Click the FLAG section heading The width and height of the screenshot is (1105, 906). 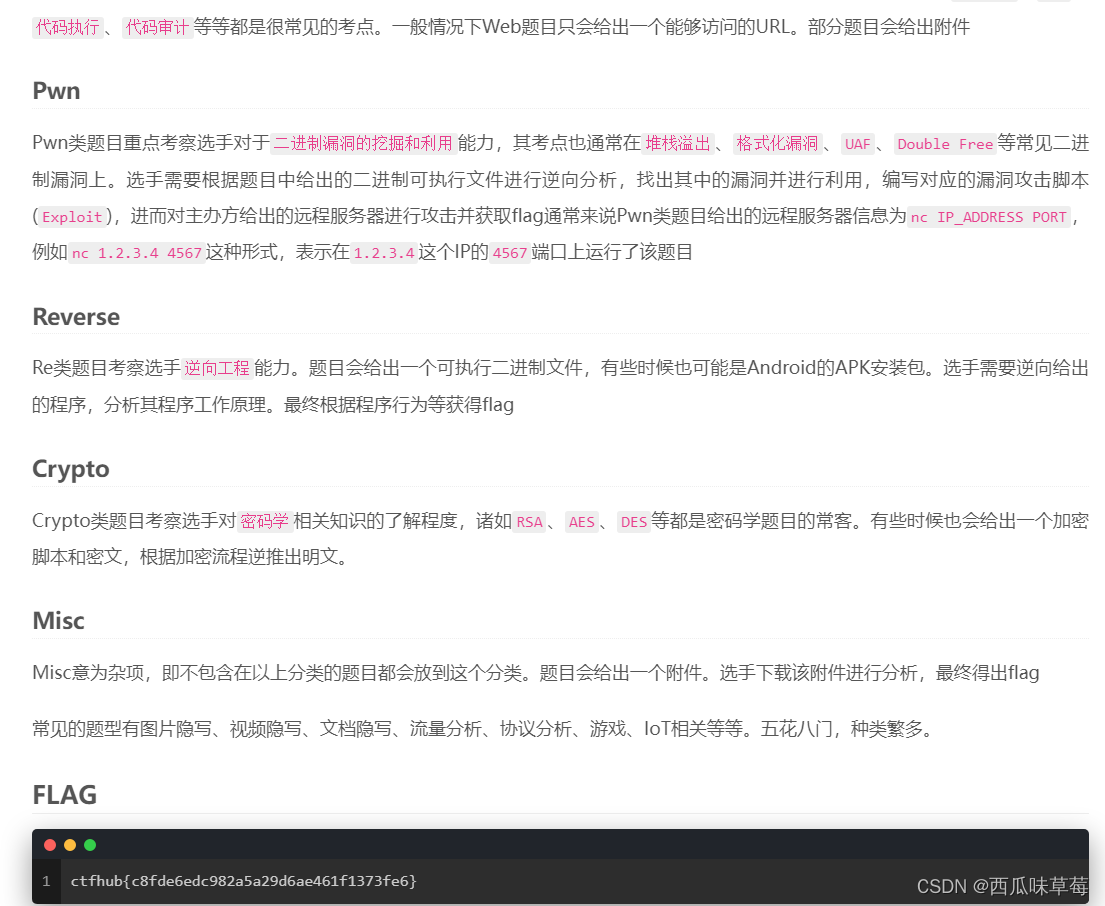(x=64, y=794)
